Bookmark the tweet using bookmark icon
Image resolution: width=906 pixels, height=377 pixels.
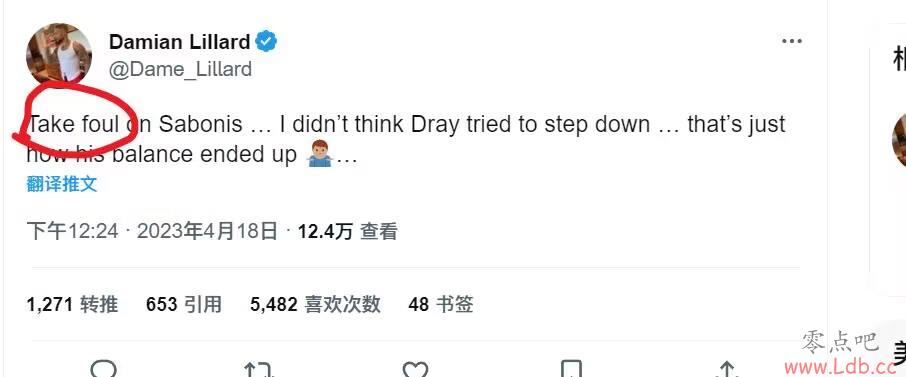571,369
